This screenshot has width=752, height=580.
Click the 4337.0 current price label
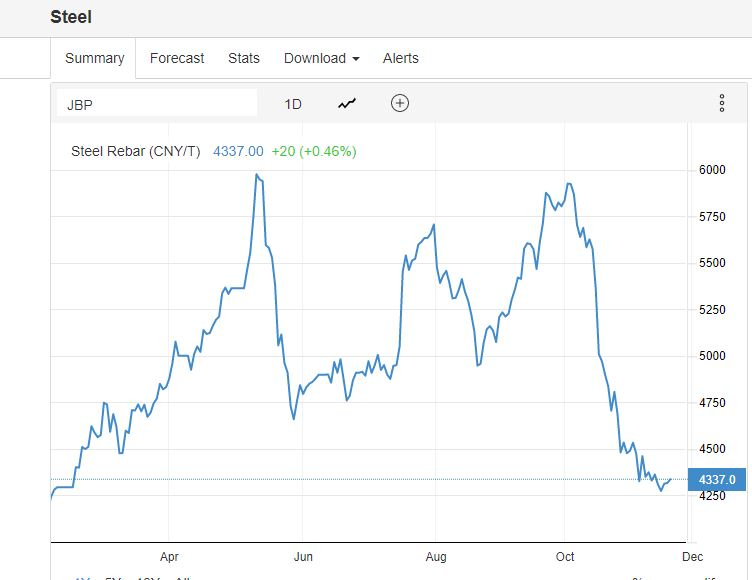[717, 479]
